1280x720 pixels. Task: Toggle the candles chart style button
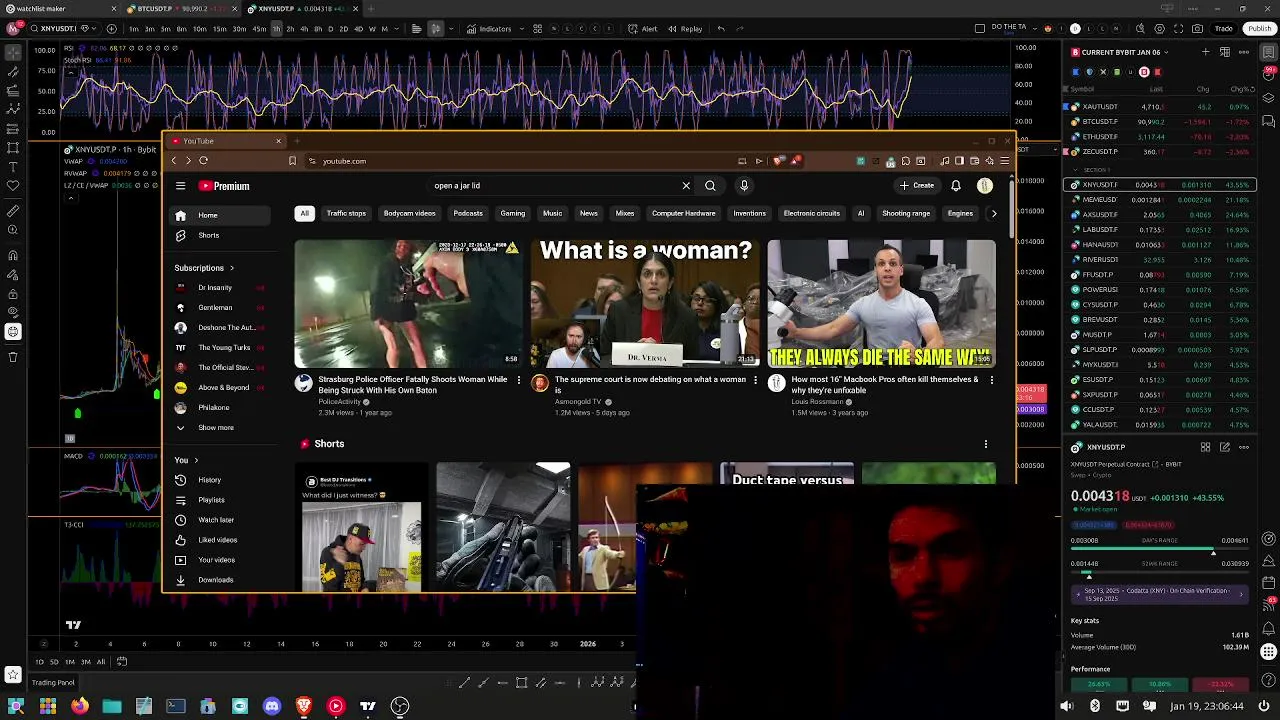435,29
